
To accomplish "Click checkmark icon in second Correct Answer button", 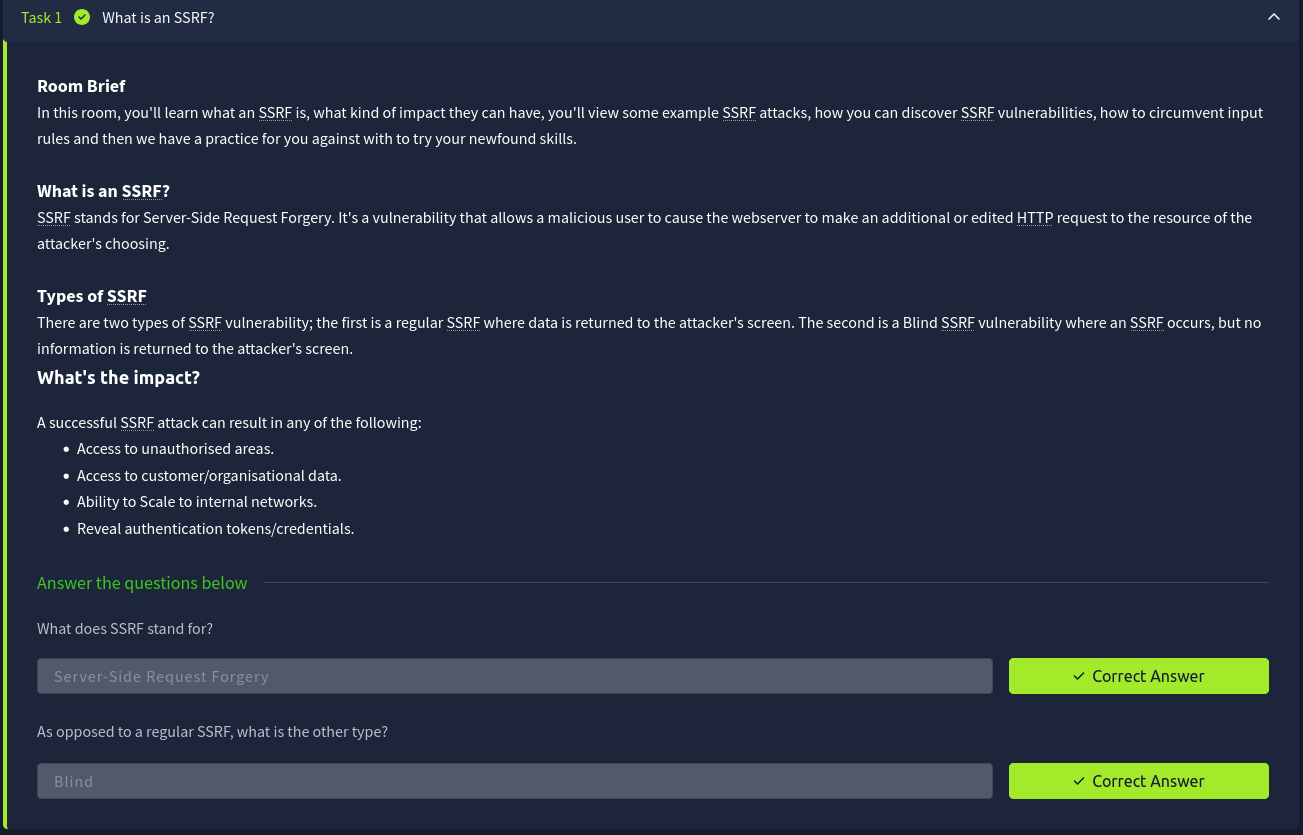I will [1079, 781].
